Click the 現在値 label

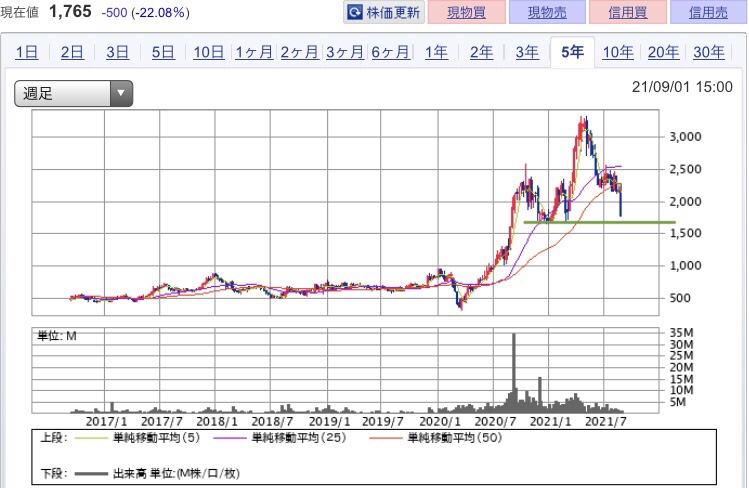click(20, 12)
